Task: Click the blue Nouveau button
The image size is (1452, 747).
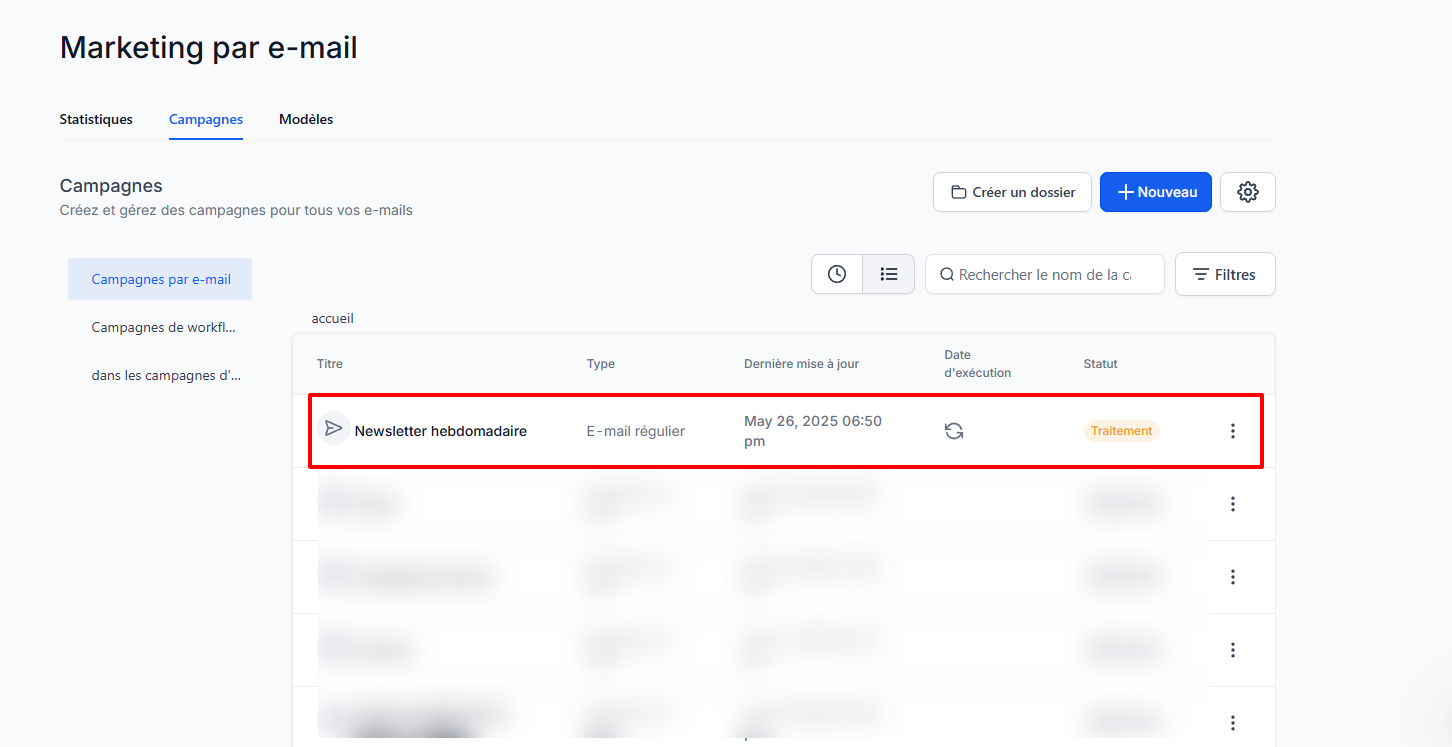Action: [x=1155, y=192]
